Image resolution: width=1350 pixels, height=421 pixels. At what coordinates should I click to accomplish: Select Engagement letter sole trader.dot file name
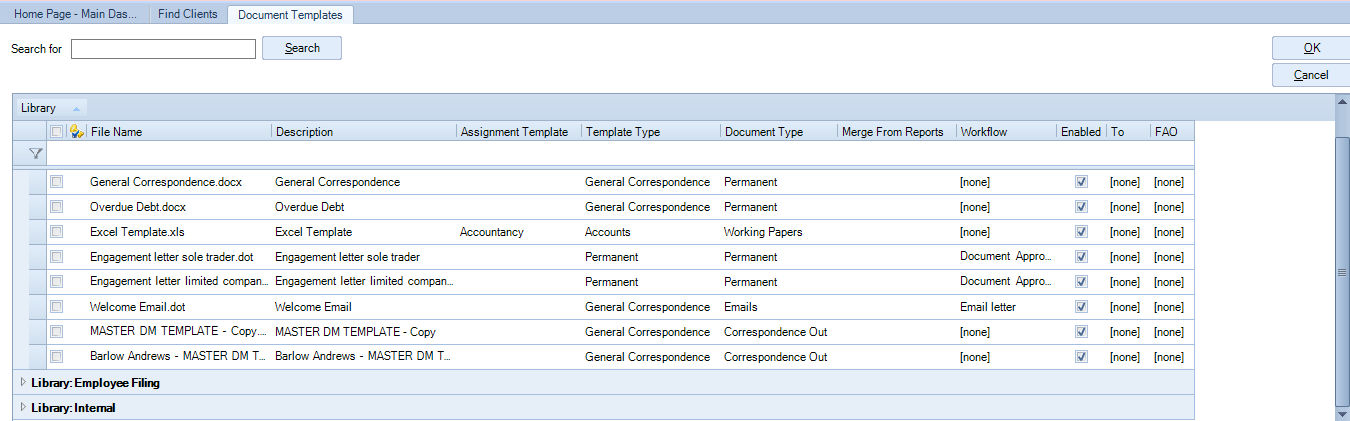(x=171, y=257)
